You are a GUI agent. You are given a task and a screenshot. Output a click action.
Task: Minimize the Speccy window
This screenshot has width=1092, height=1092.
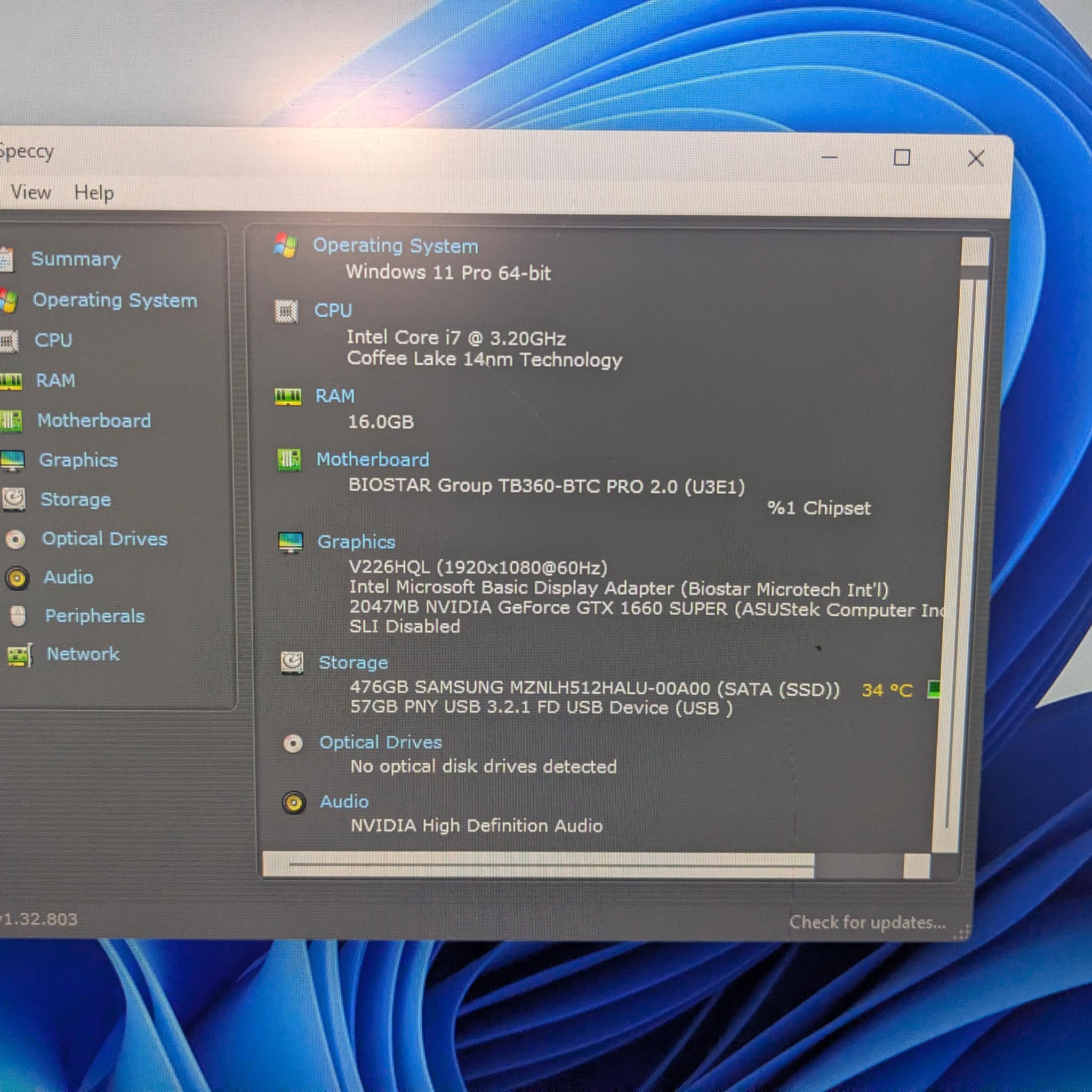coord(829,158)
